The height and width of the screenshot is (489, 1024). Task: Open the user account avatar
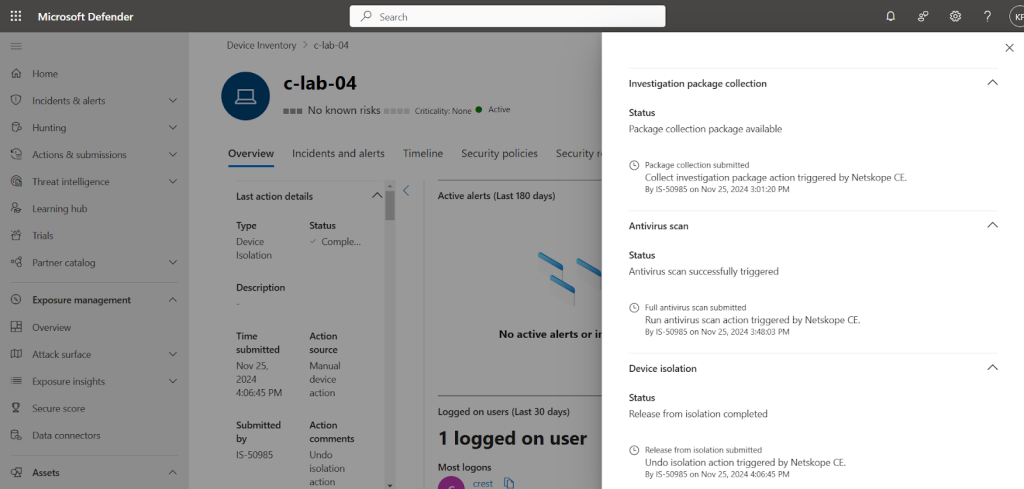click(1017, 16)
